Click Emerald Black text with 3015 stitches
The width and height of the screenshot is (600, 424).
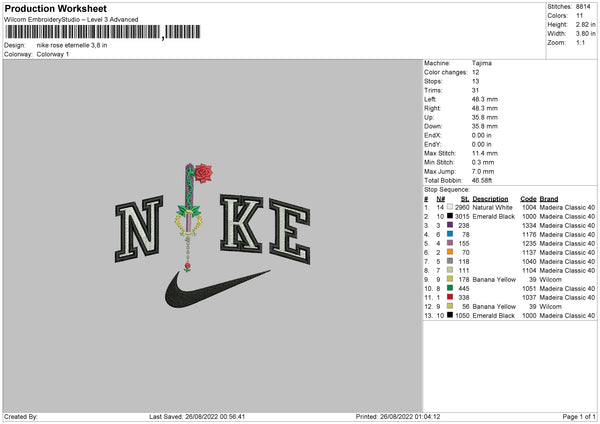(x=494, y=216)
